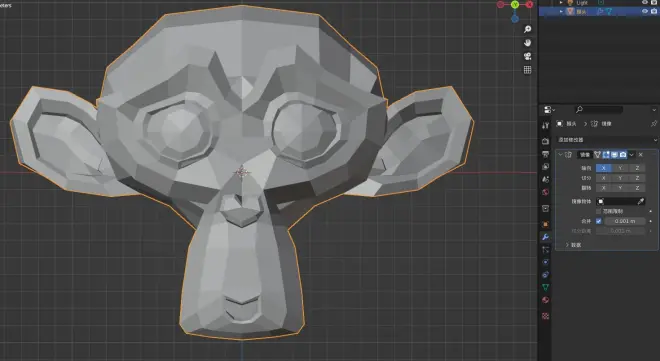This screenshot has width=660, height=361.
Task: Expand the Light item in outliner
Action: pos(561,3)
